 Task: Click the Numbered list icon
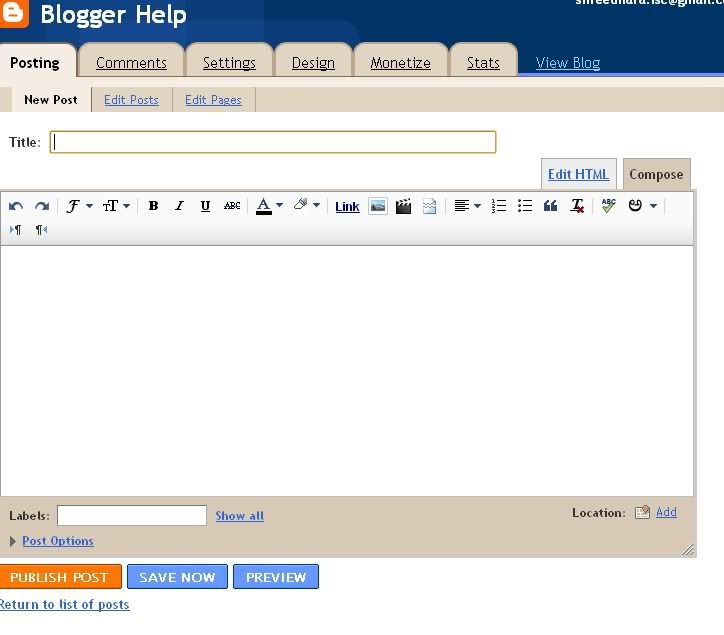coord(499,206)
